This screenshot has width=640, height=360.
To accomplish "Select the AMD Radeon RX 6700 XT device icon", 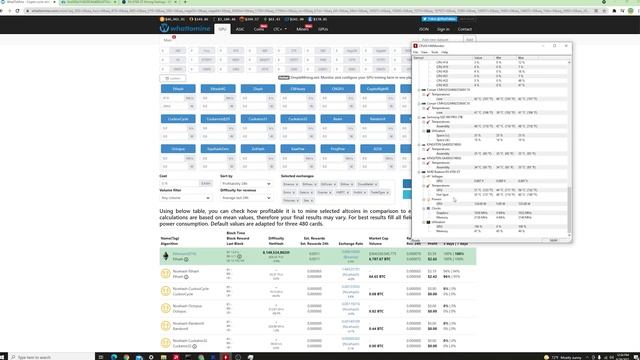I will (x=424, y=172).
